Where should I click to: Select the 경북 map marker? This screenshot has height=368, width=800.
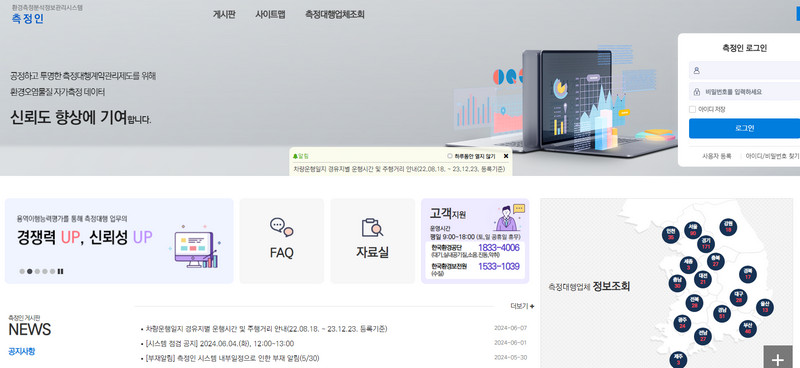pos(747,274)
